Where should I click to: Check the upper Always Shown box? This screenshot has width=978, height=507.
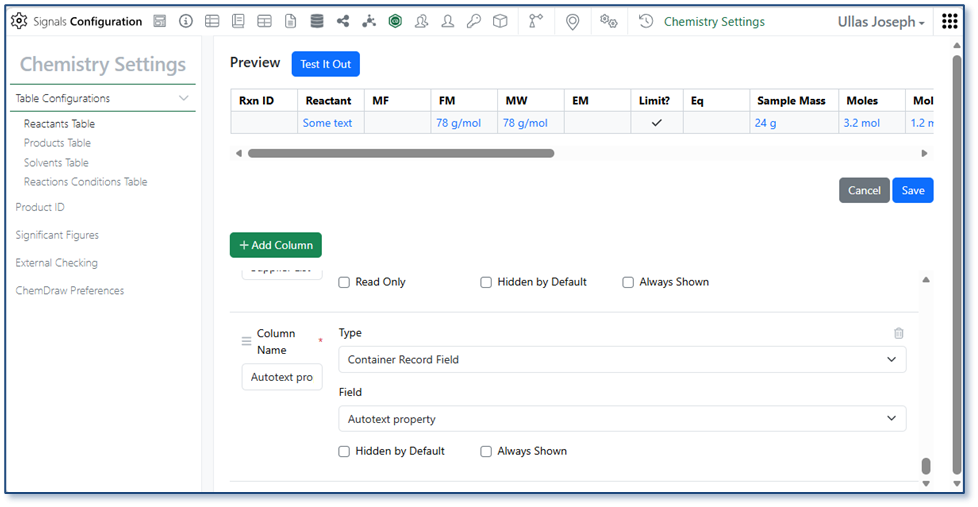click(x=628, y=282)
